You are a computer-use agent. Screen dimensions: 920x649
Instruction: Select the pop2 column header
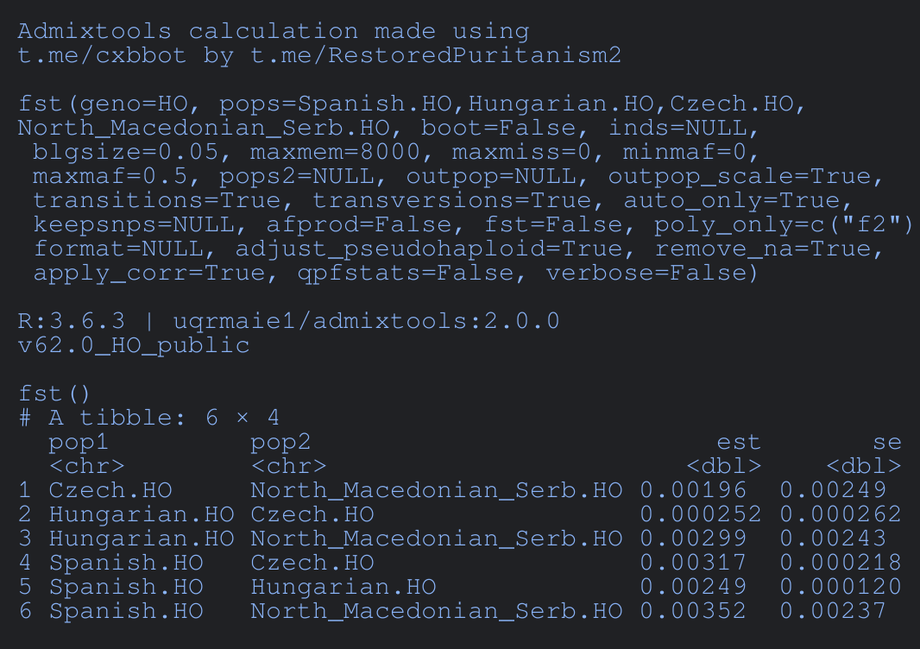(x=280, y=442)
